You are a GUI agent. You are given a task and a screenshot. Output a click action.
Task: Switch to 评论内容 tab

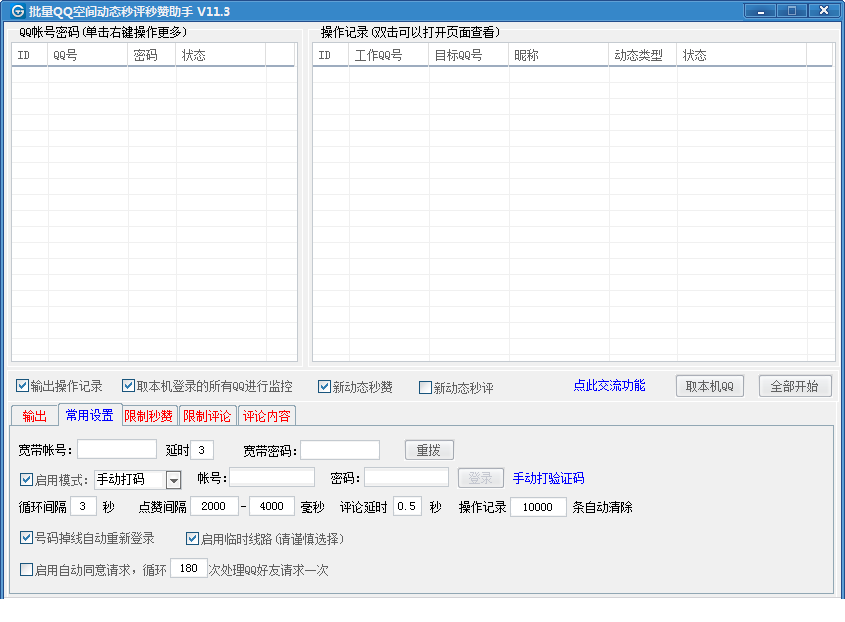tap(267, 416)
